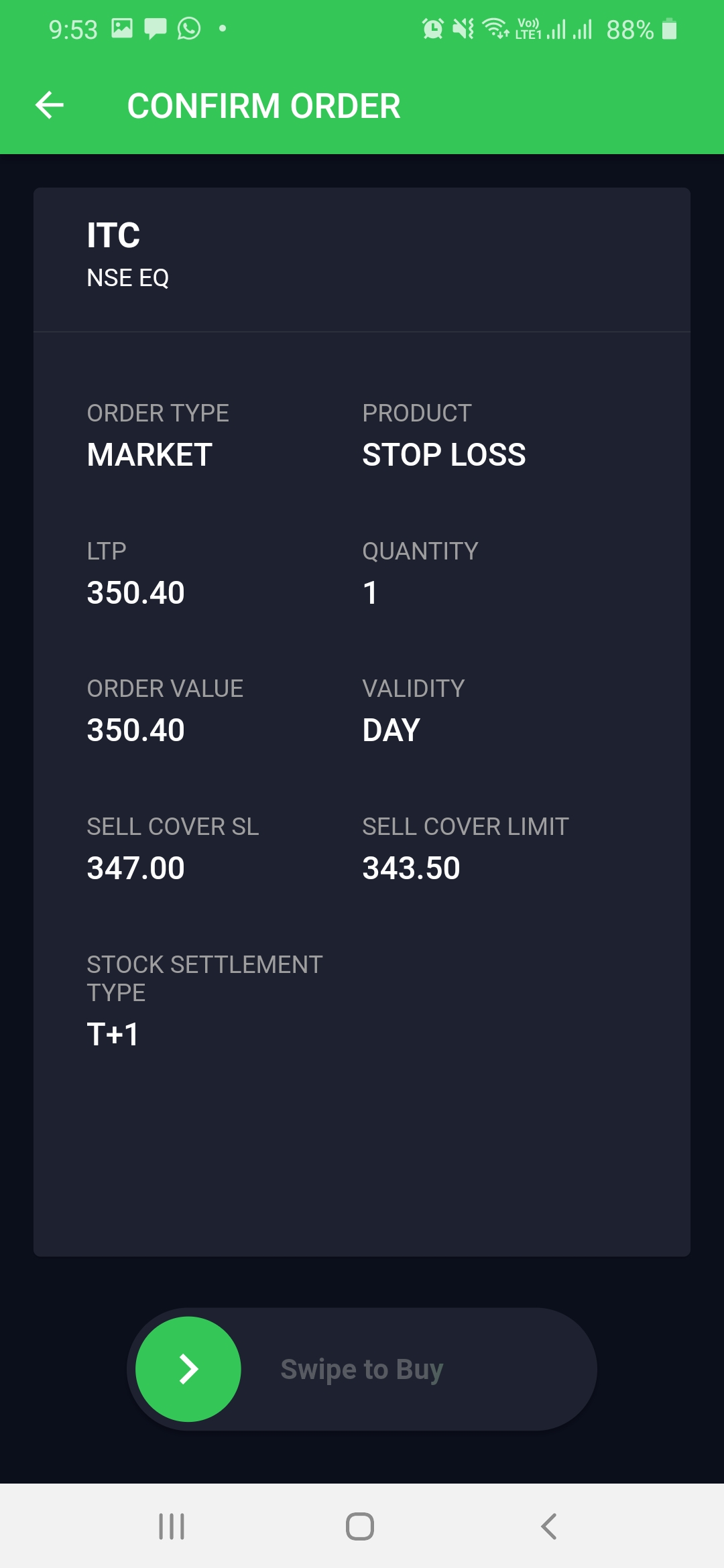Tap the message notification icon
Screen dimensions: 724x1568
point(156,29)
